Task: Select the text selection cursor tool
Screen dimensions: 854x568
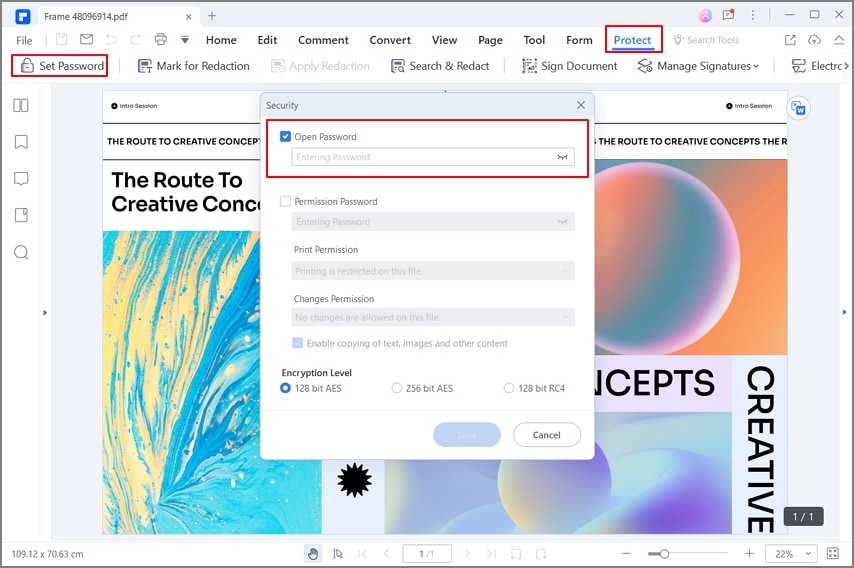Action: pos(338,554)
